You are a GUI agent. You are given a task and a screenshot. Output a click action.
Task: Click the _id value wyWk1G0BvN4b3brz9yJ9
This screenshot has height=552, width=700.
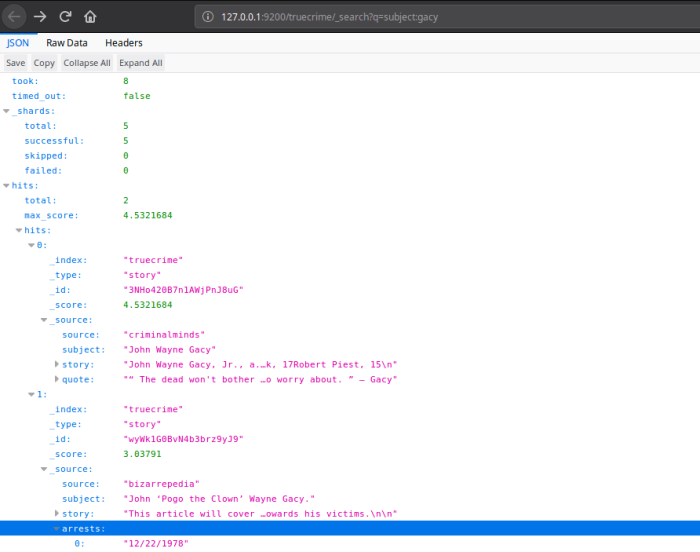click(183, 439)
